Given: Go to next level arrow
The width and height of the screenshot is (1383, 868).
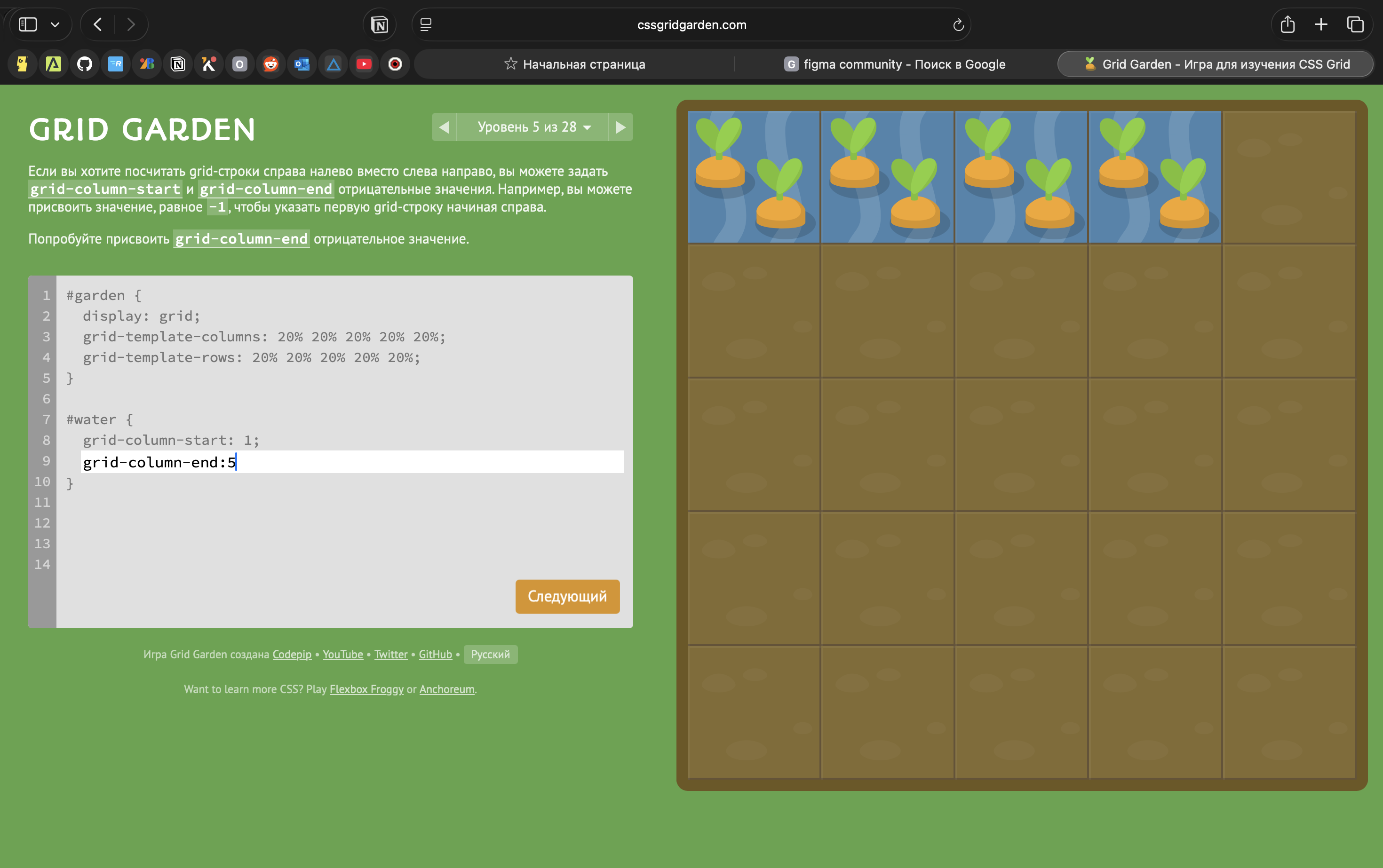Looking at the screenshot, I should click(x=620, y=127).
